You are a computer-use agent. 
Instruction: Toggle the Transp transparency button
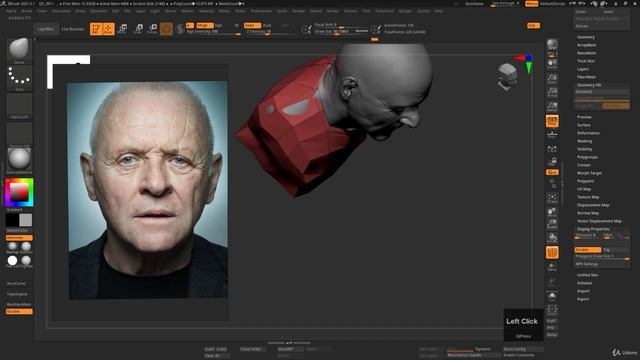click(x=552, y=267)
